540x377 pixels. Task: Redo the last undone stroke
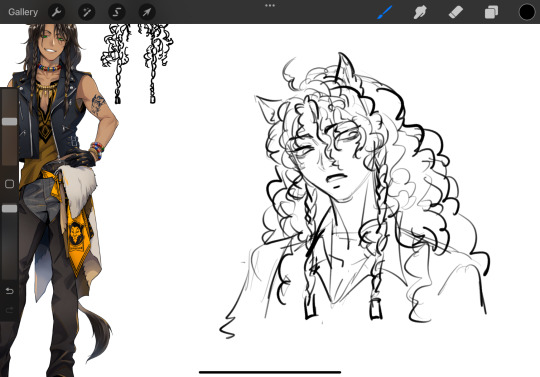point(9,311)
